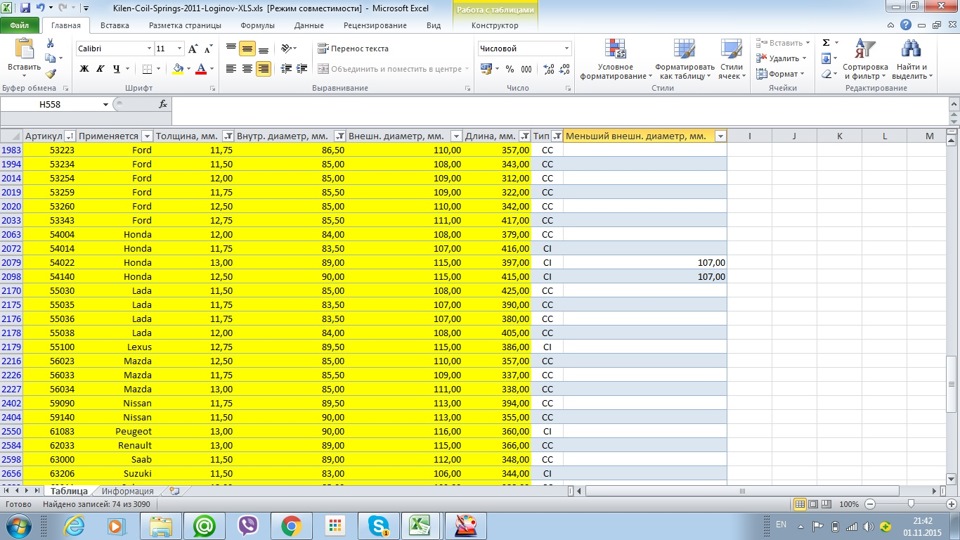Click the AutoSum sigma icon

click(826, 43)
